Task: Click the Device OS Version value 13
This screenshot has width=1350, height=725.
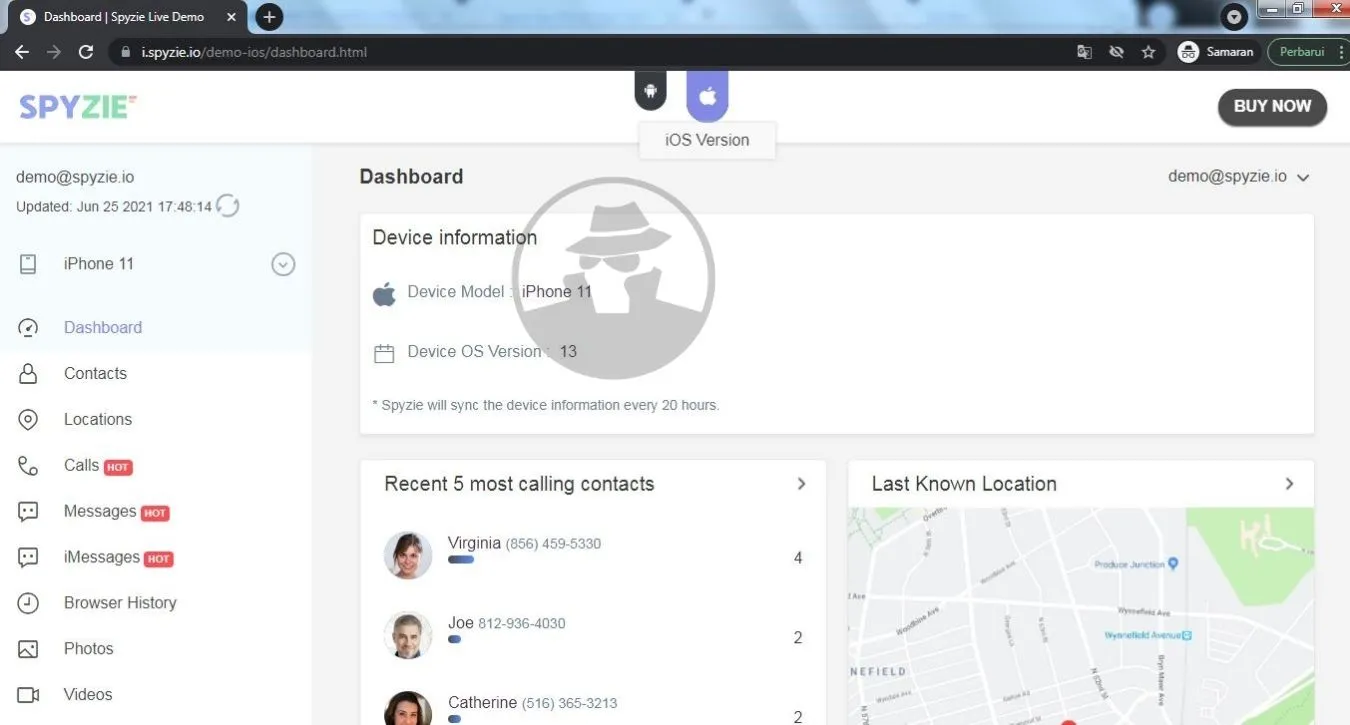Action: click(568, 352)
